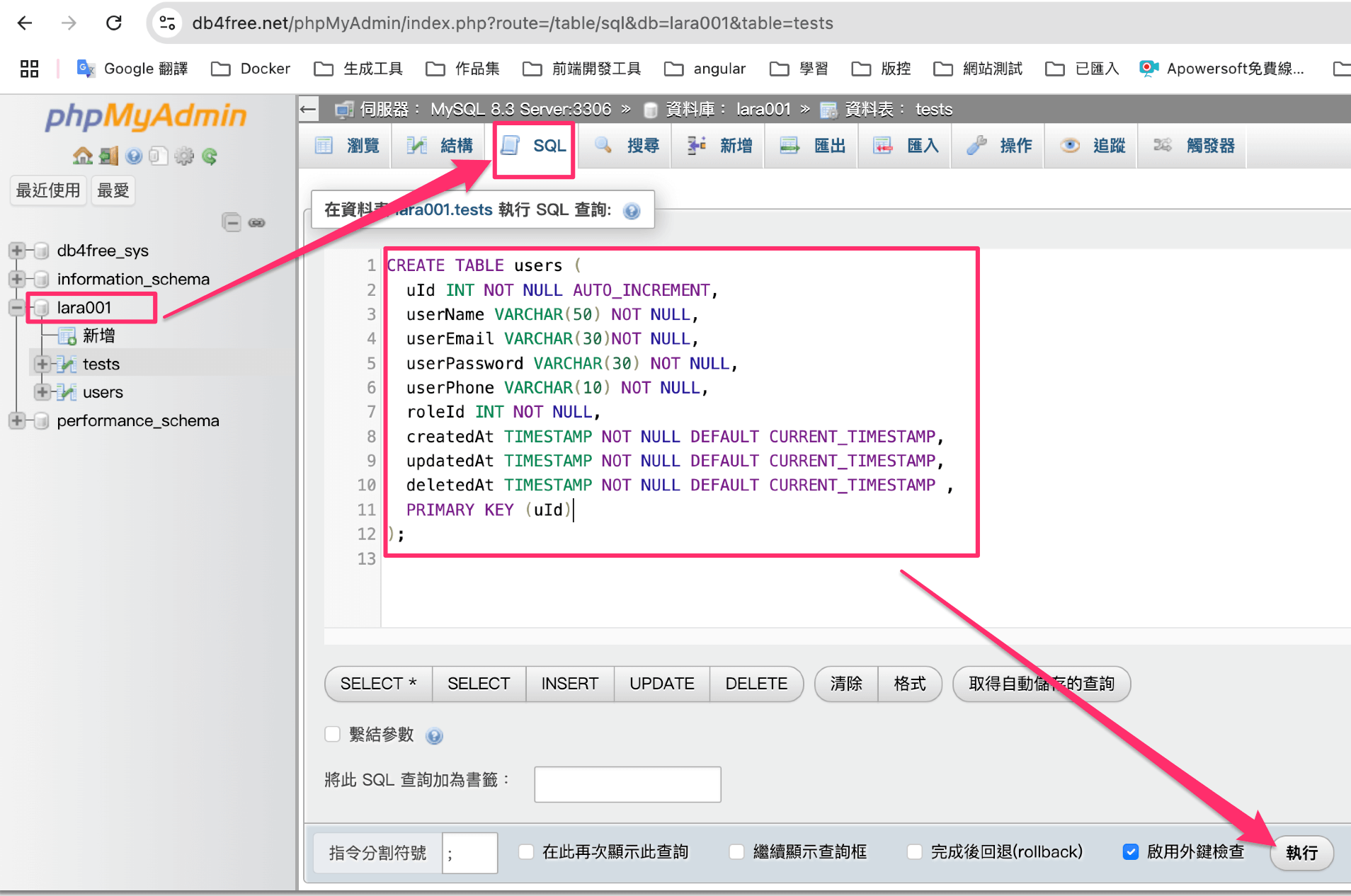Collapse the lara001 database tree
Image resolution: width=1351 pixels, height=896 pixels.
(x=17, y=307)
